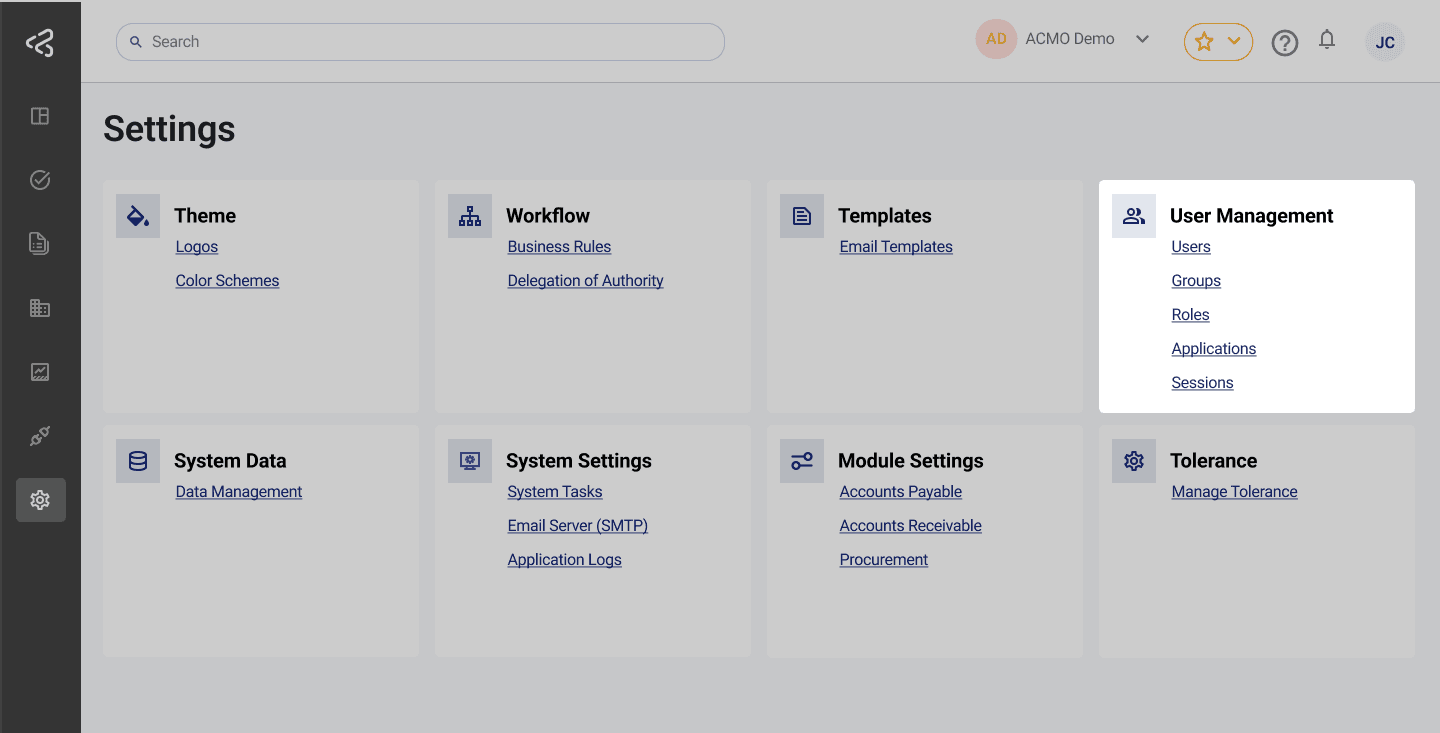Screen dimensions: 1440x733
Task: Click the Theme paint bucket icon
Action: pos(137,215)
